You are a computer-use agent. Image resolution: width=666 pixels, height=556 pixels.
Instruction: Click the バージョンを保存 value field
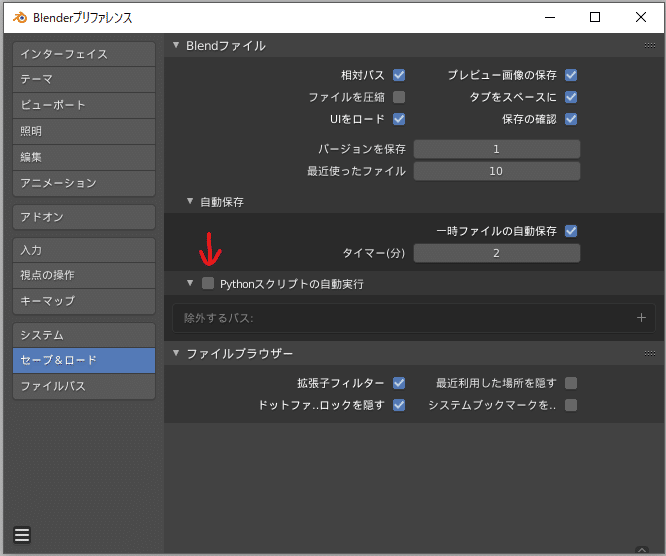click(x=497, y=149)
